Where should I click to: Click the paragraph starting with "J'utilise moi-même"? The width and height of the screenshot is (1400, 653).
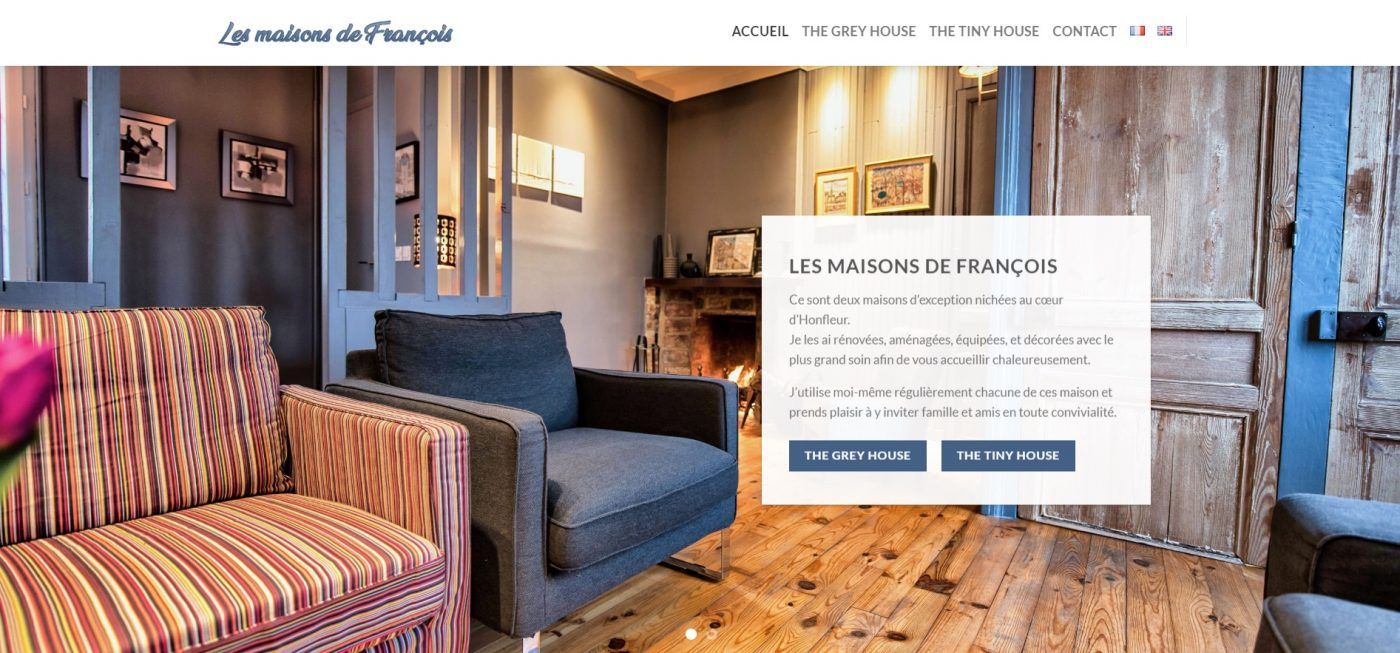pyautogui.click(x=952, y=402)
